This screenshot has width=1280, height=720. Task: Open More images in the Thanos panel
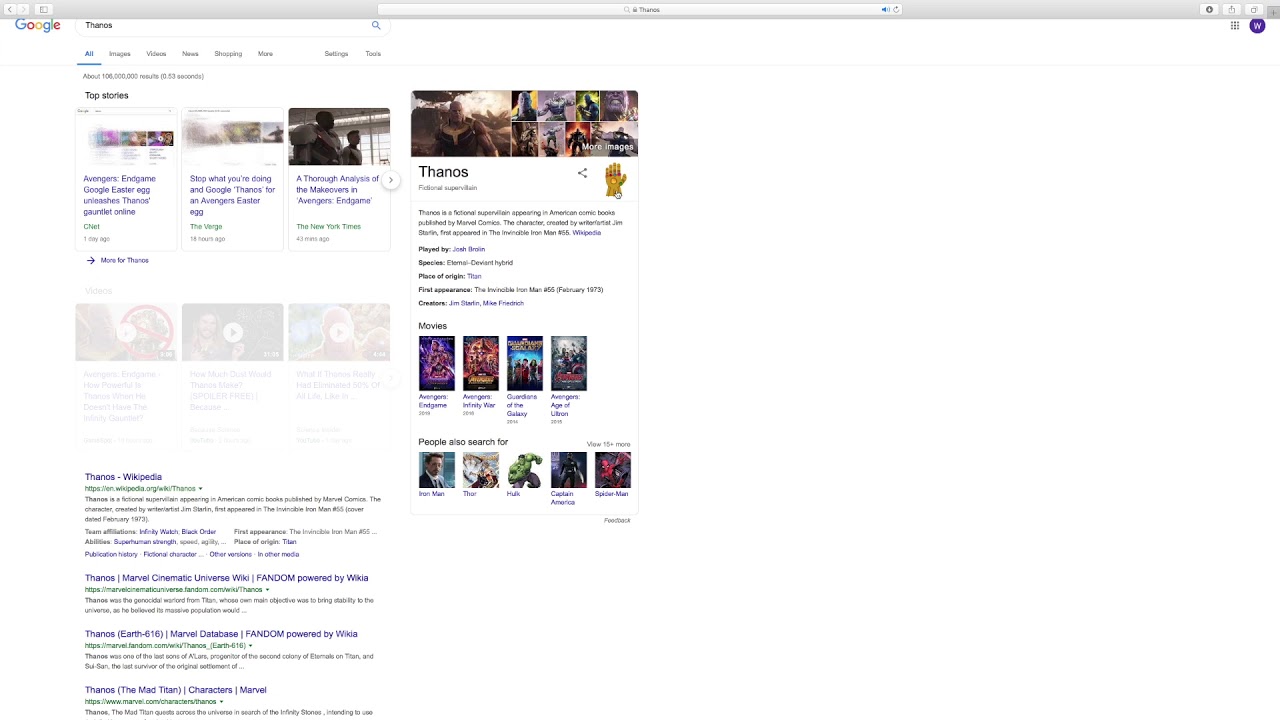click(x=607, y=147)
